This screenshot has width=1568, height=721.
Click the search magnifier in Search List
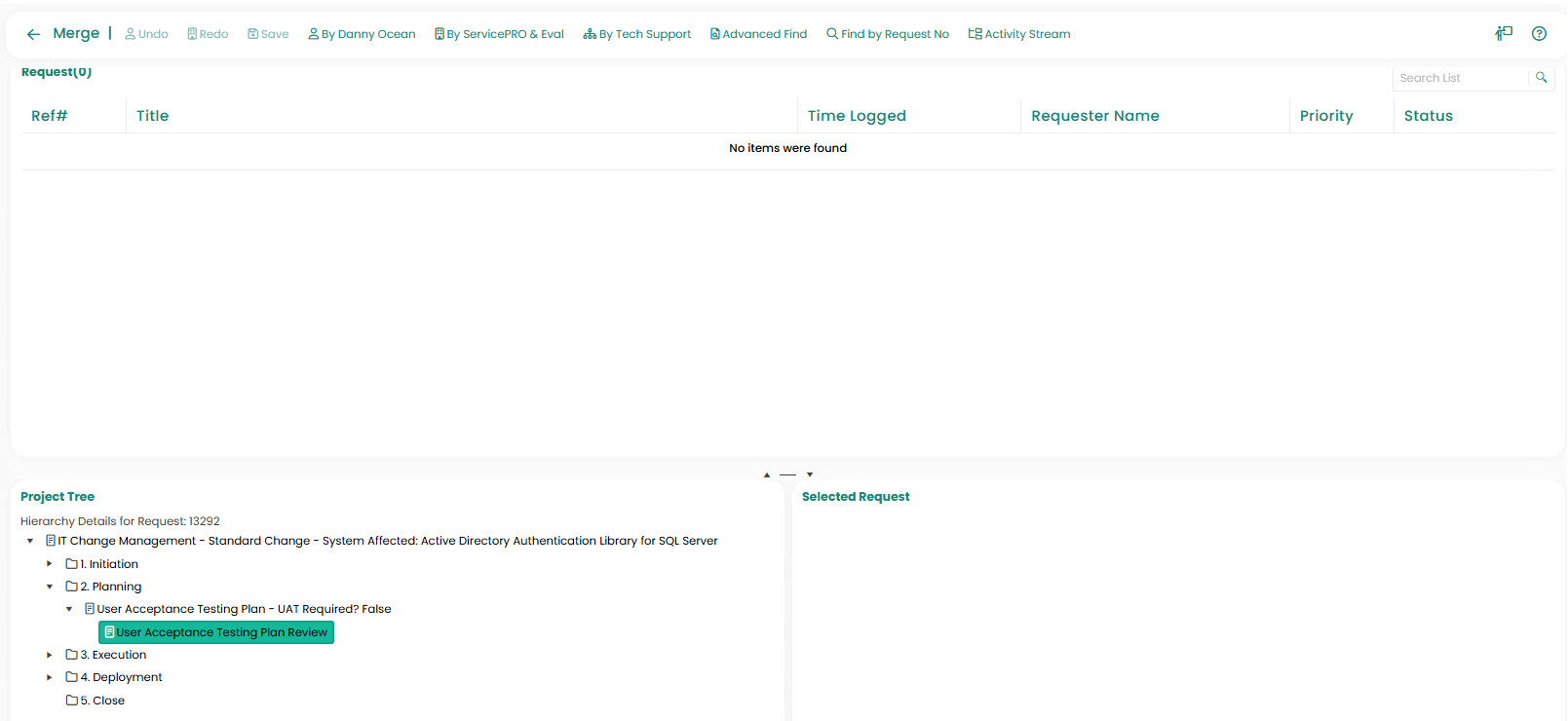coord(1541,78)
